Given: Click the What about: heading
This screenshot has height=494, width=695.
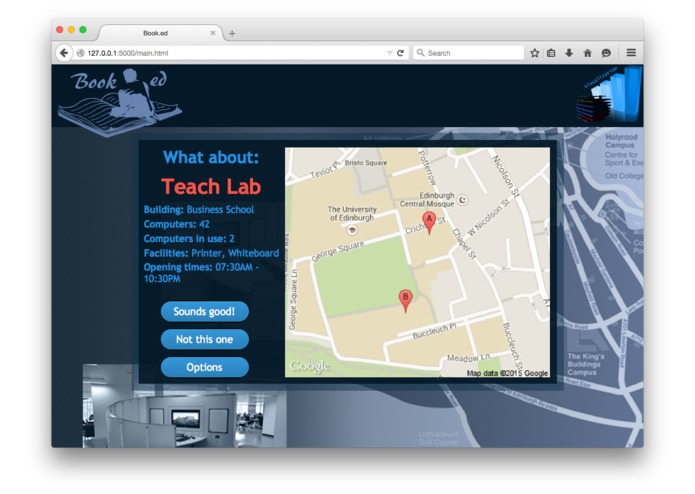Looking at the screenshot, I should tap(211, 157).
